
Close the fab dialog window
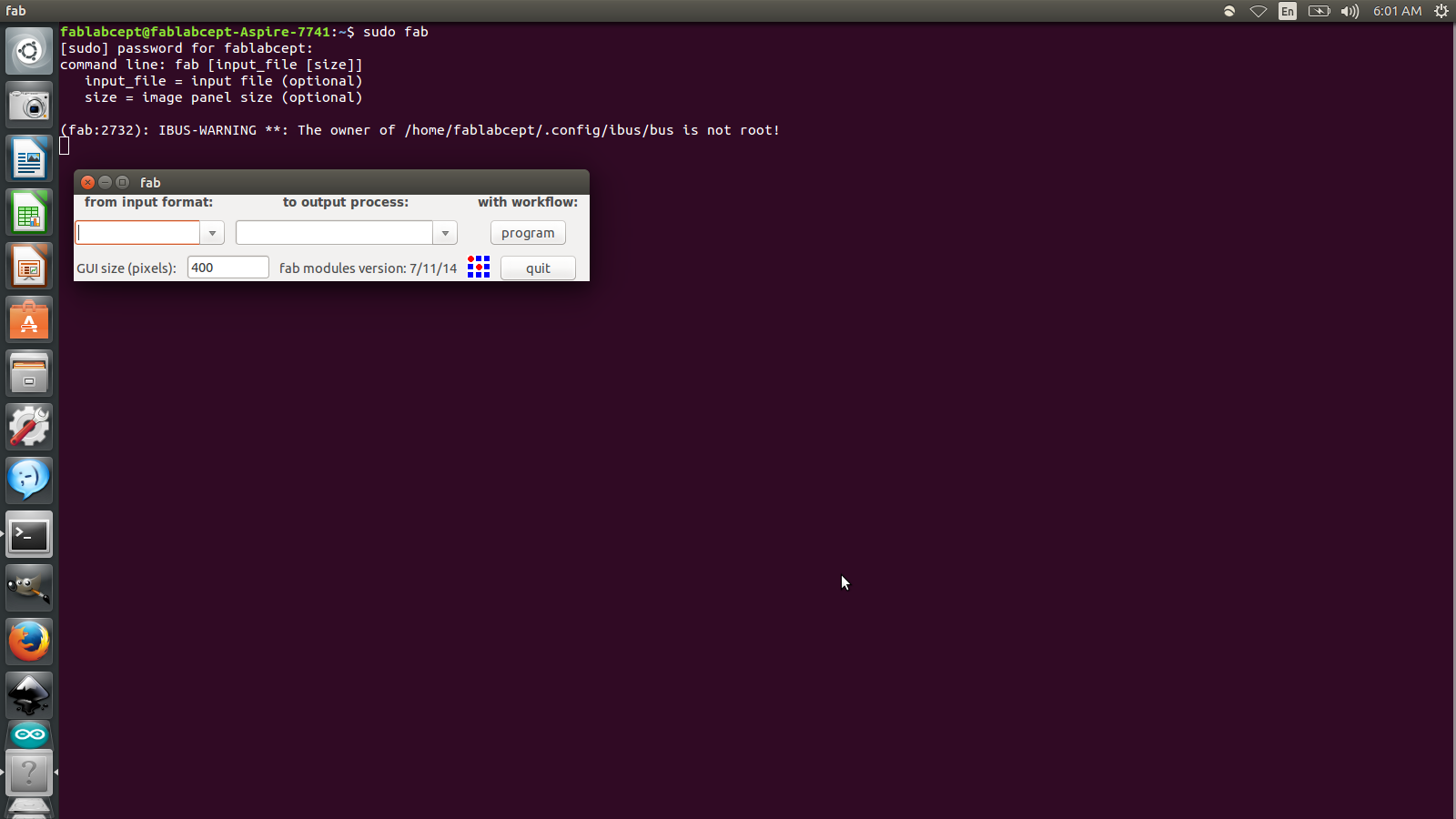coord(88,182)
